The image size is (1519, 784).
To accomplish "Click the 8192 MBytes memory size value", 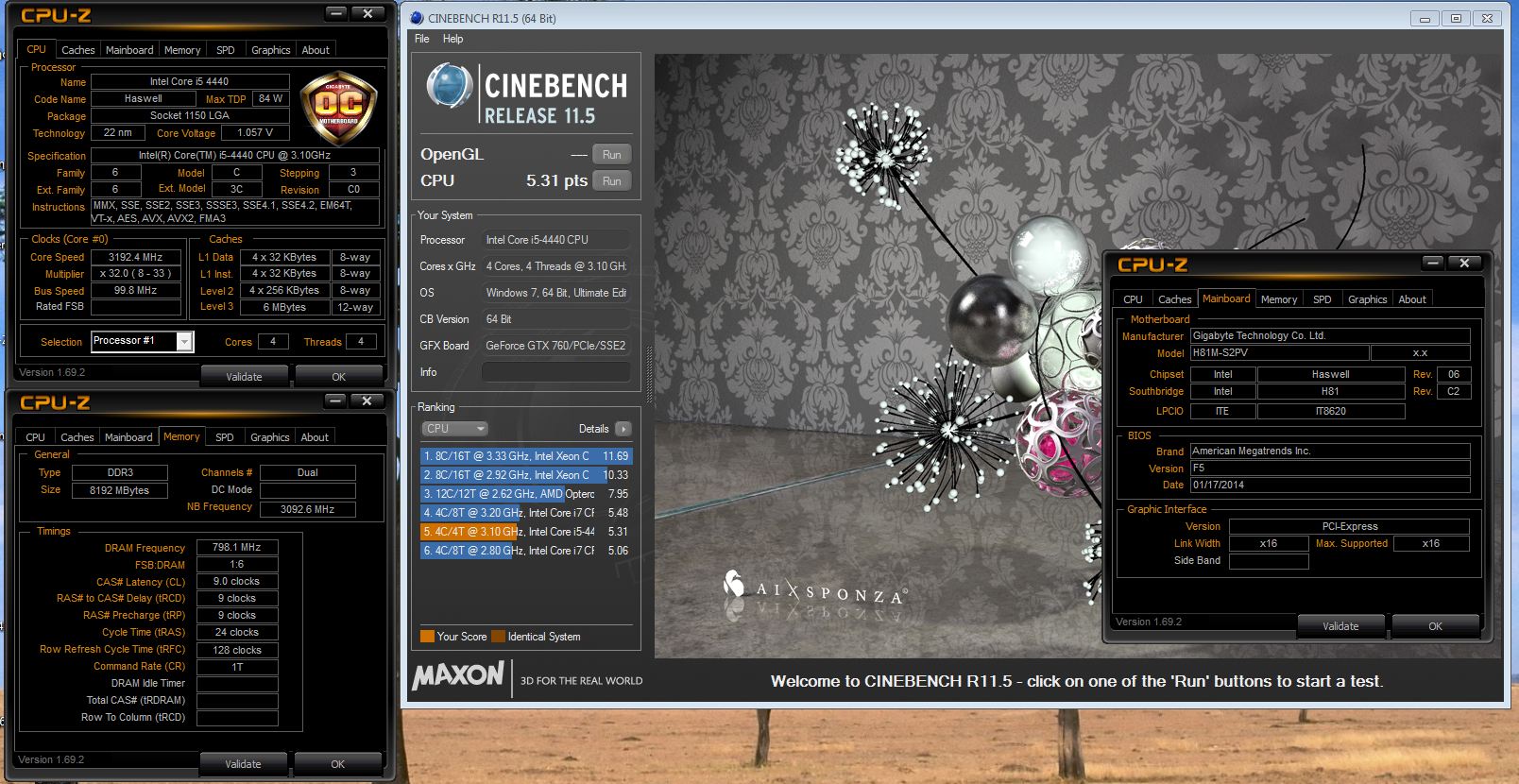I will [x=120, y=491].
